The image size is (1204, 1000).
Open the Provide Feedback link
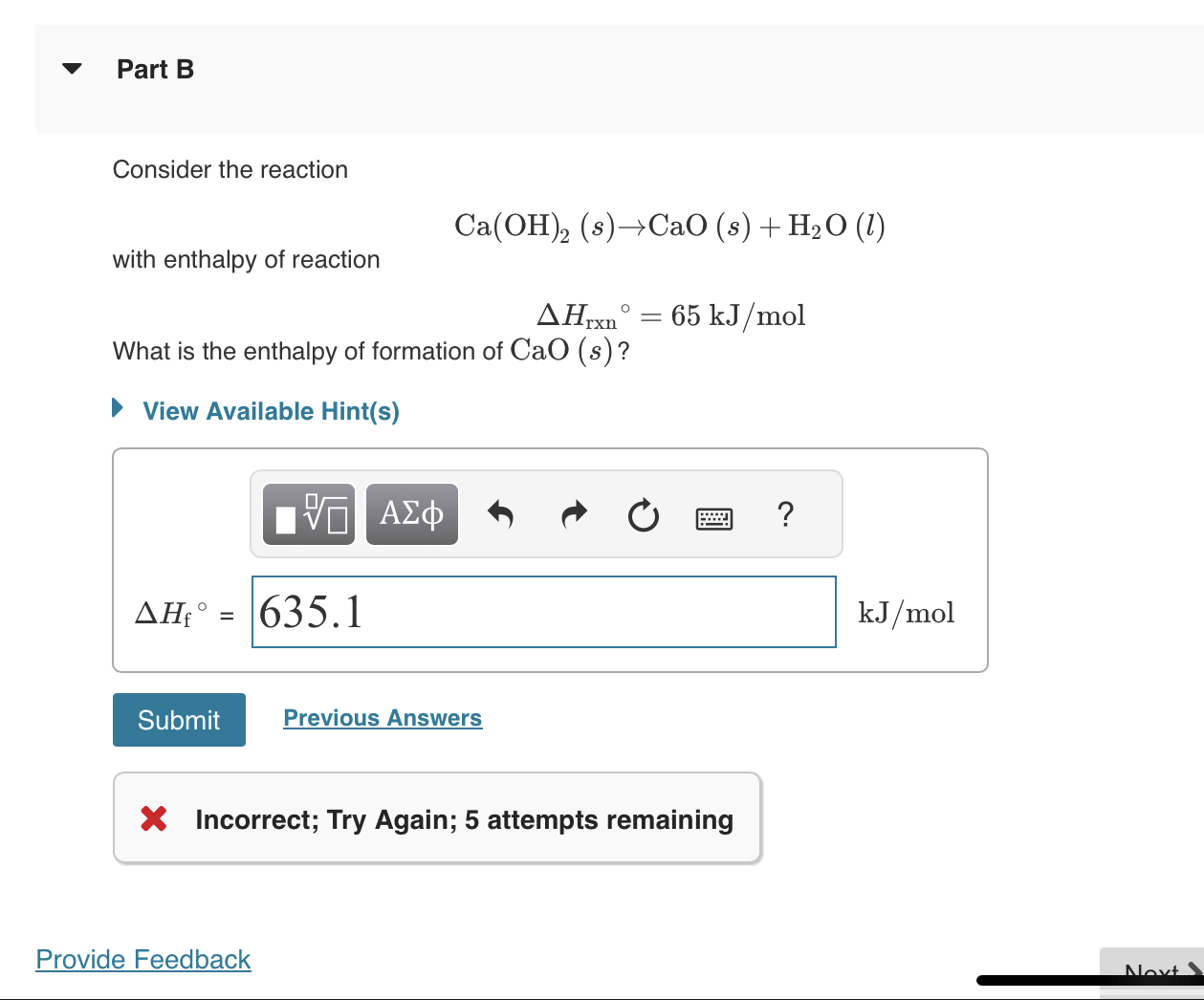pyautogui.click(x=142, y=959)
